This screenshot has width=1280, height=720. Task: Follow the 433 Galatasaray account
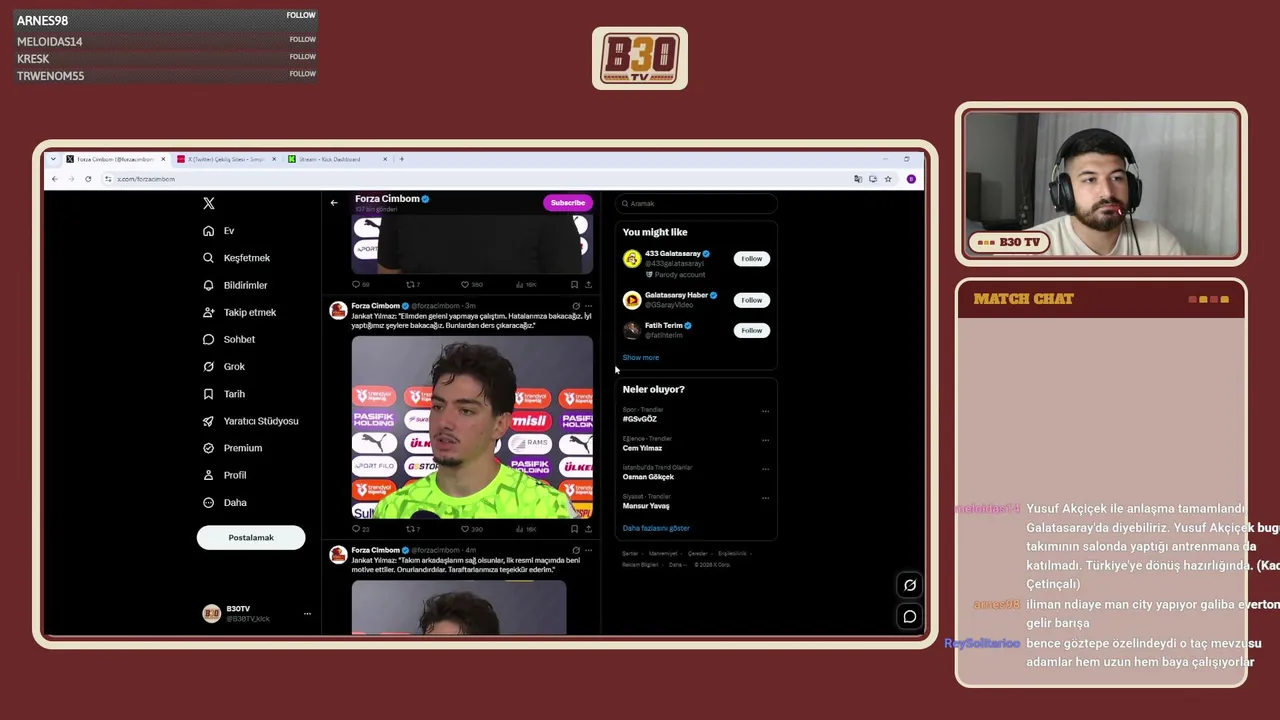click(751, 259)
